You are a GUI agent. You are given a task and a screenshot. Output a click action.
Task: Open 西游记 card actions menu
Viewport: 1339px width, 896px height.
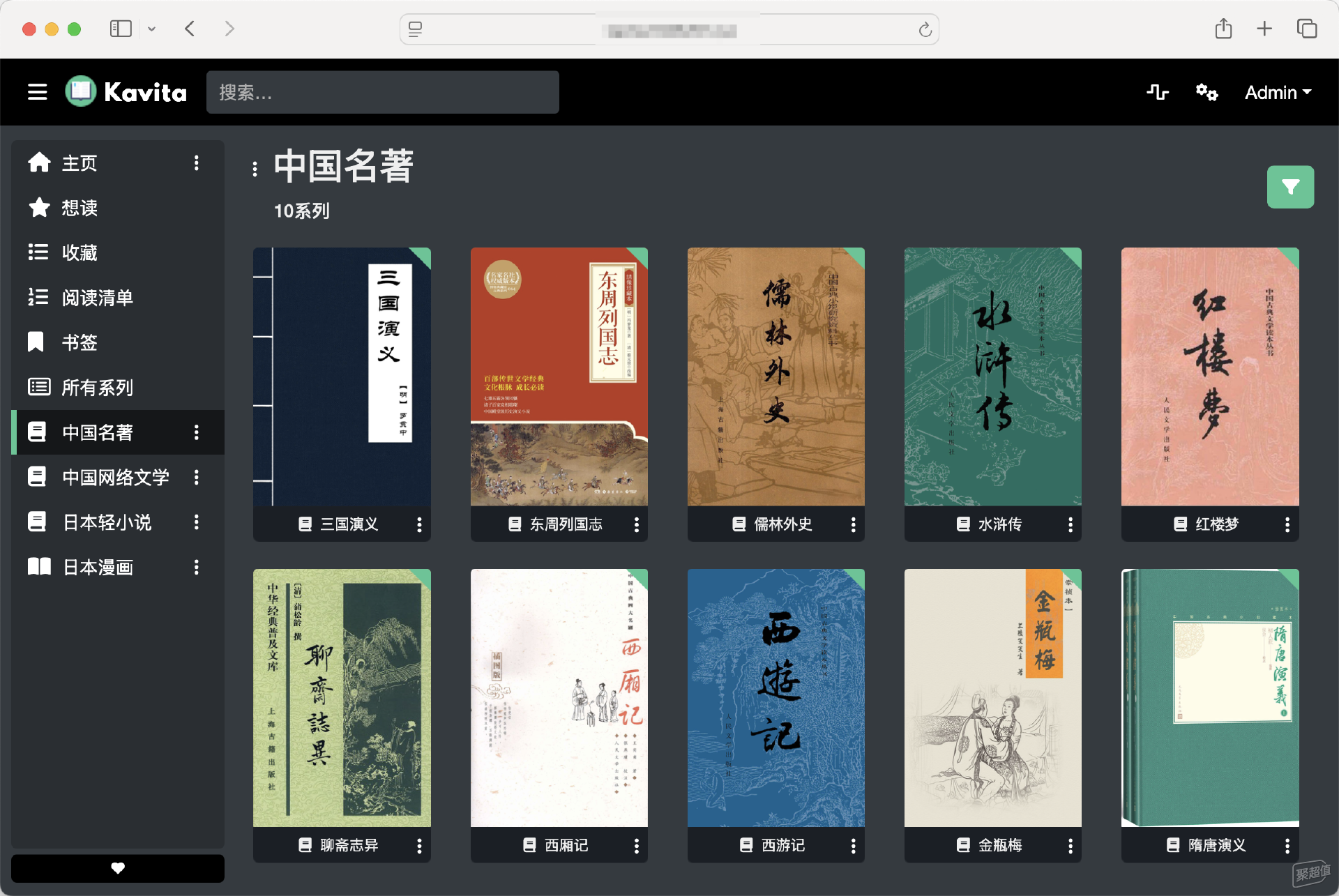tap(853, 846)
